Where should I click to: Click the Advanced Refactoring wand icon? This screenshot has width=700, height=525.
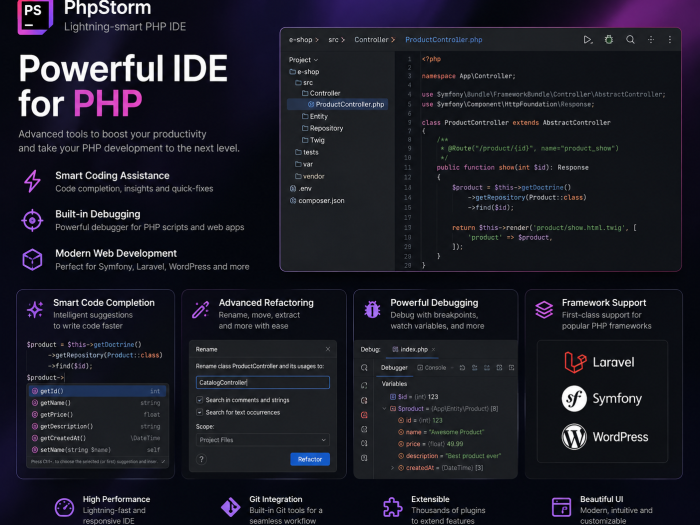click(x=200, y=309)
